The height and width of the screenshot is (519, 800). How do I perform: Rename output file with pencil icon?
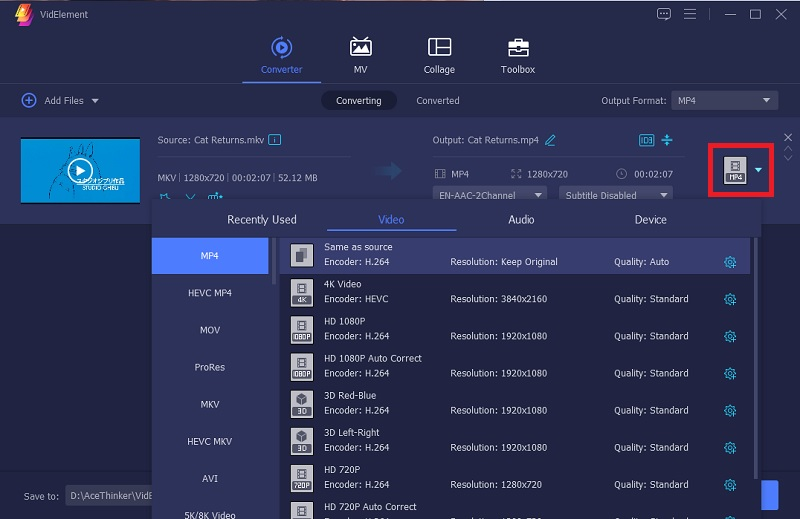click(550, 140)
